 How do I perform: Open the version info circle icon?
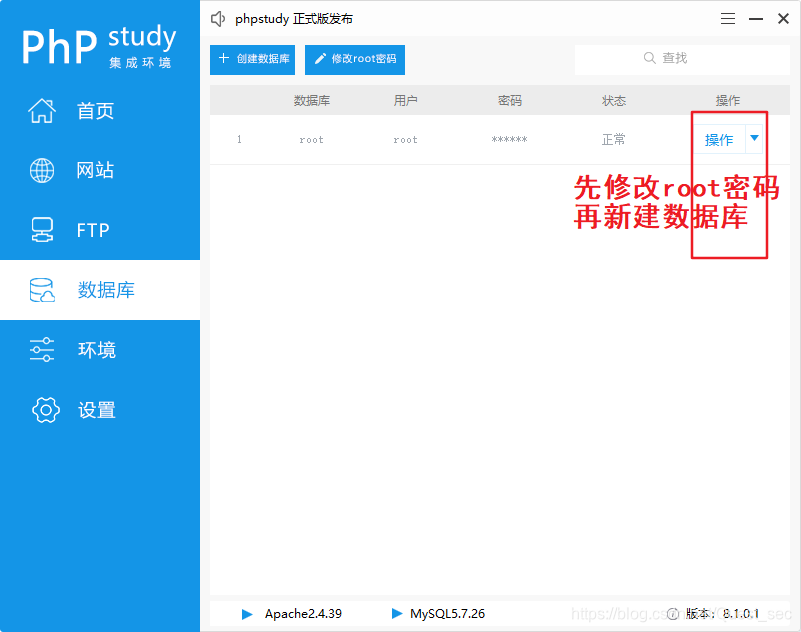click(x=673, y=614)
